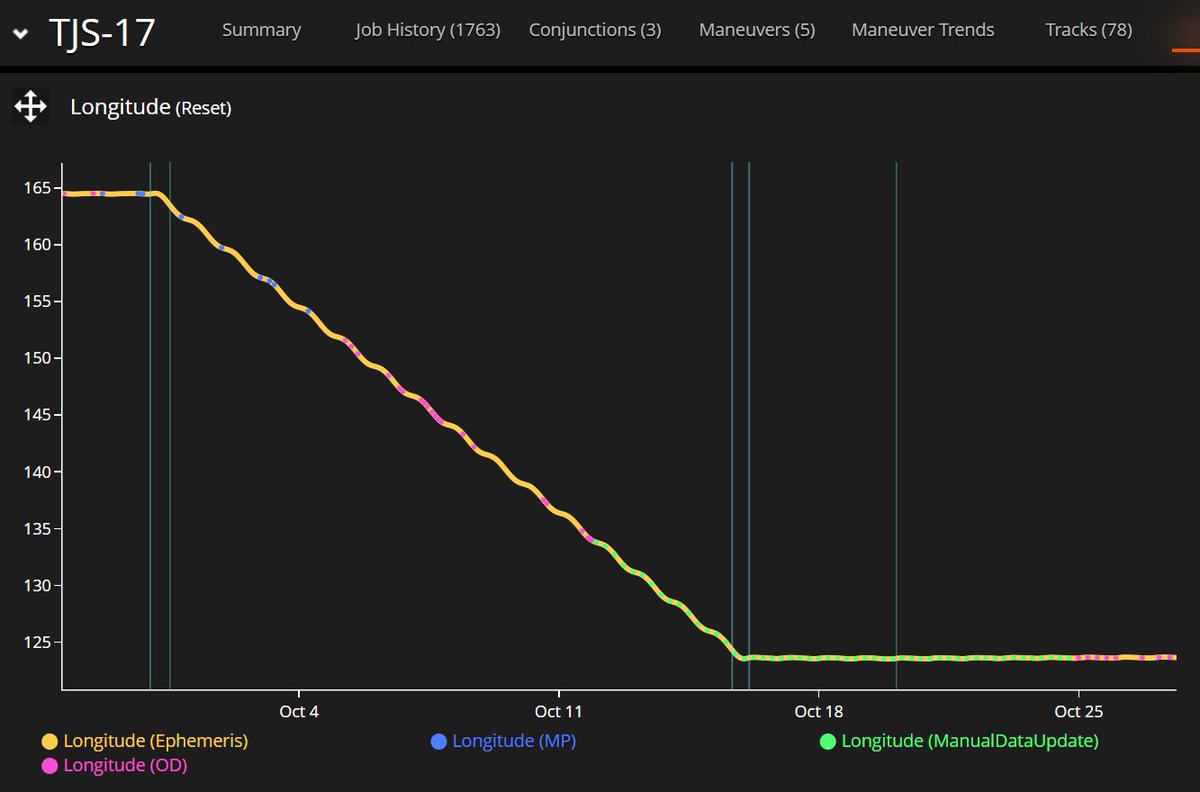Click the vertical maneuver marker after Oct 18
This screenshot has width=1200, height=792.
[896, 425]
